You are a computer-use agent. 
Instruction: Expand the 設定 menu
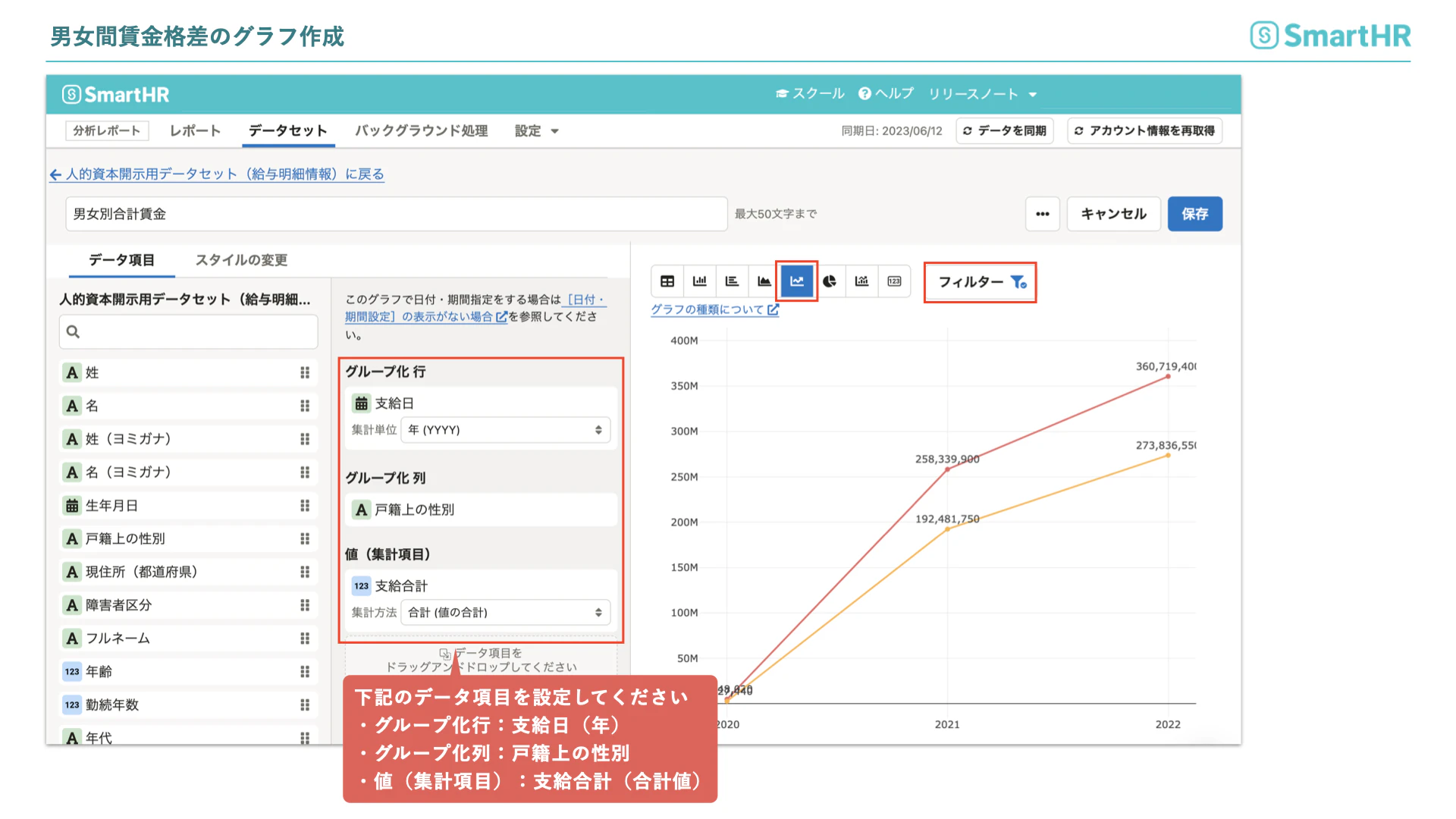[536, 131]
